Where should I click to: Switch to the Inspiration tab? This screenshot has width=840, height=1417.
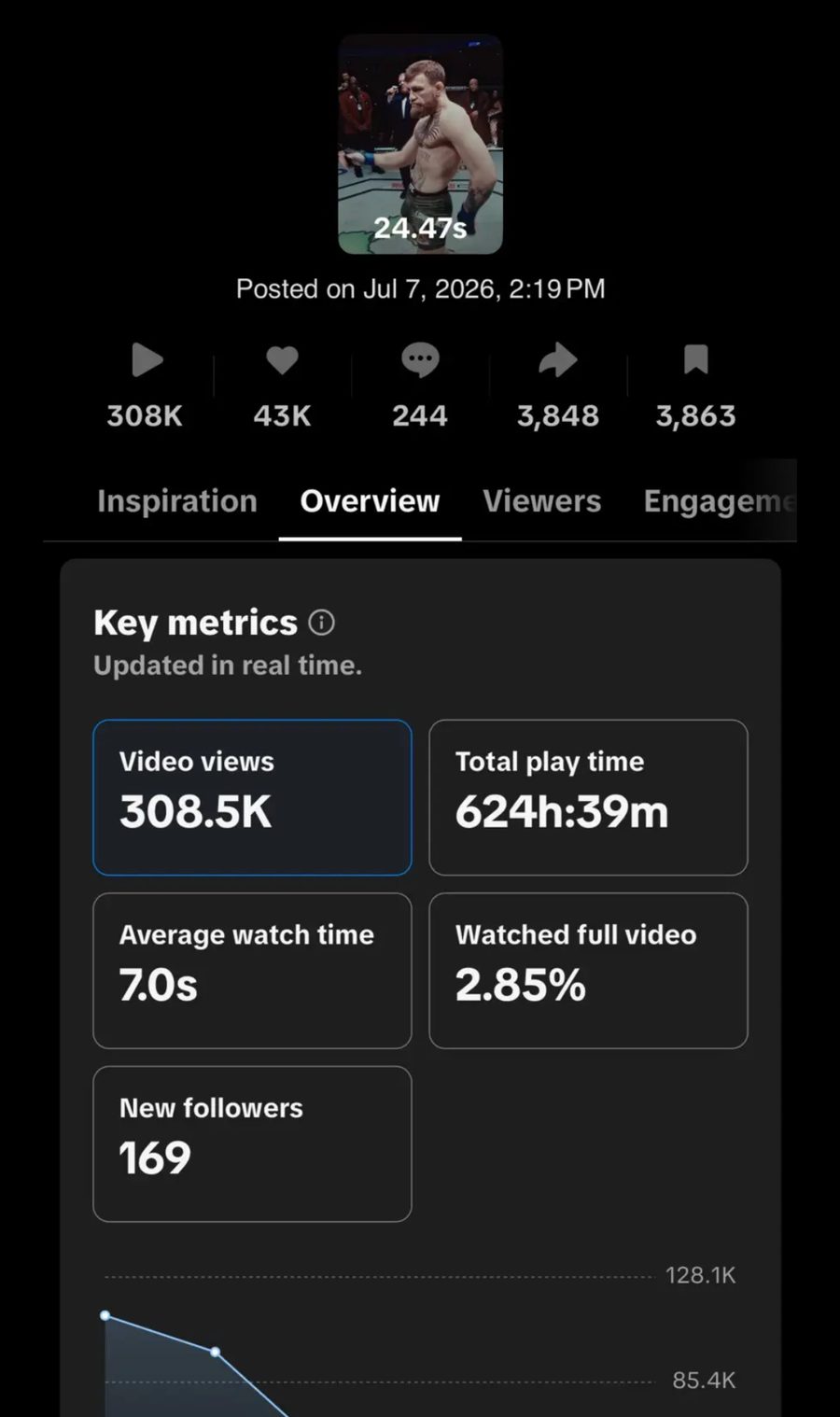[177, 501]
